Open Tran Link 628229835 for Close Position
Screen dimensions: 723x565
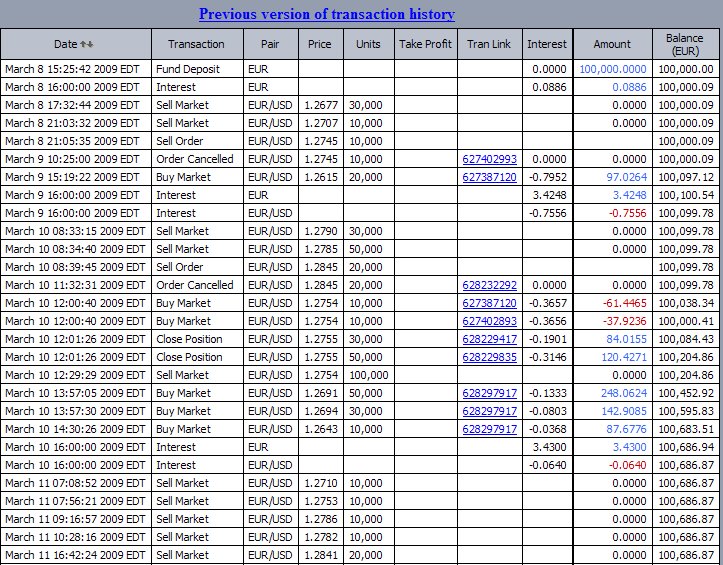tap(489, 357)
